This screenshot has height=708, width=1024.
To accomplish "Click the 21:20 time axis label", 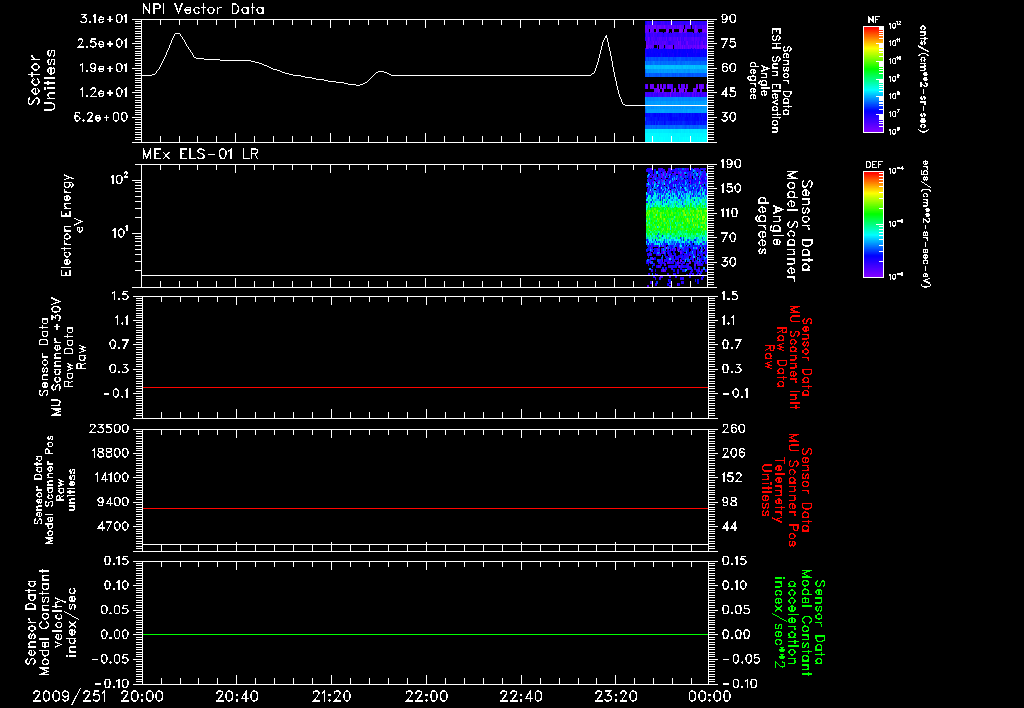I will click(331, 697).
